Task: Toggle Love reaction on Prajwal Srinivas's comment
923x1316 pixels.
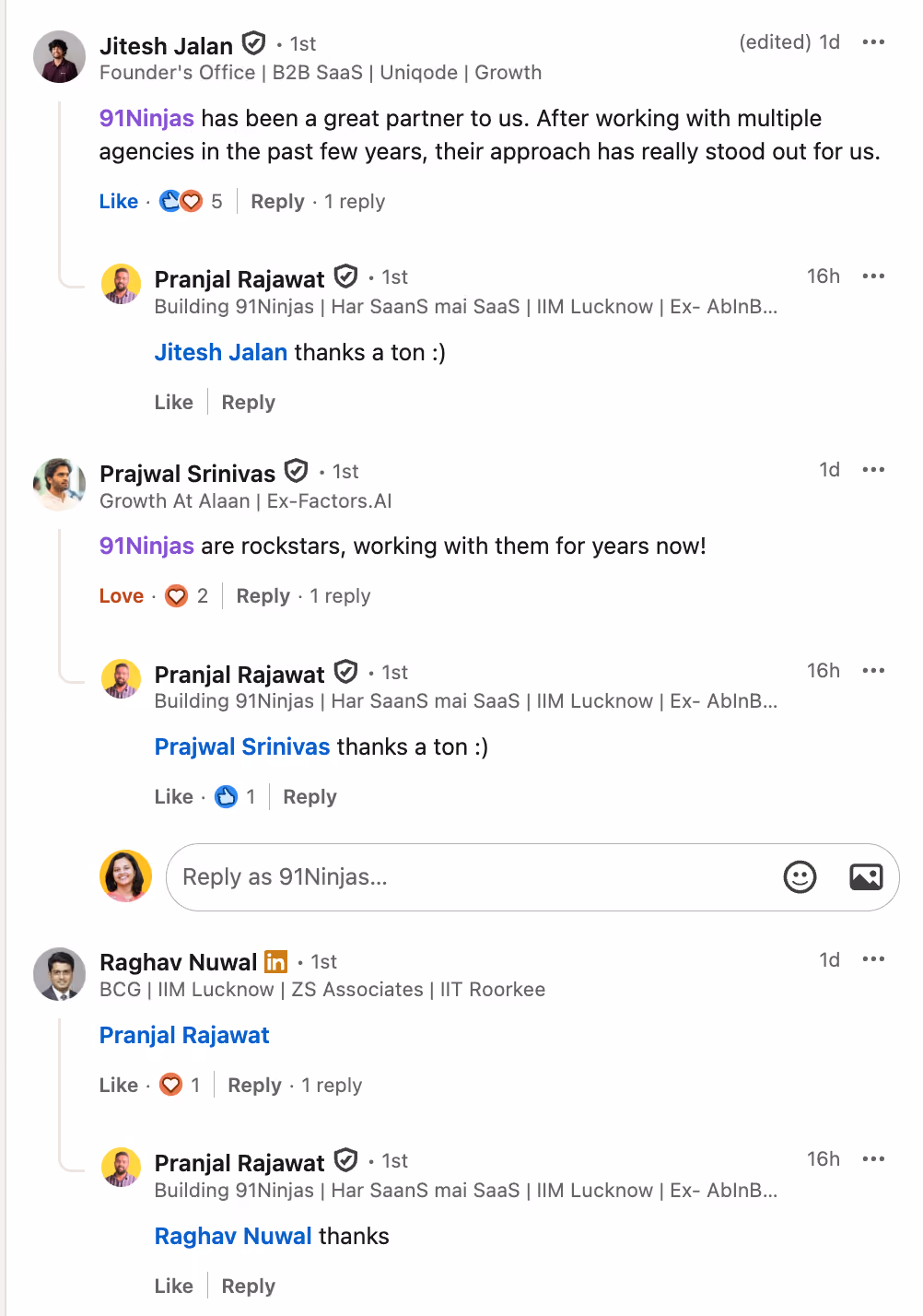Action: [122, 596]
